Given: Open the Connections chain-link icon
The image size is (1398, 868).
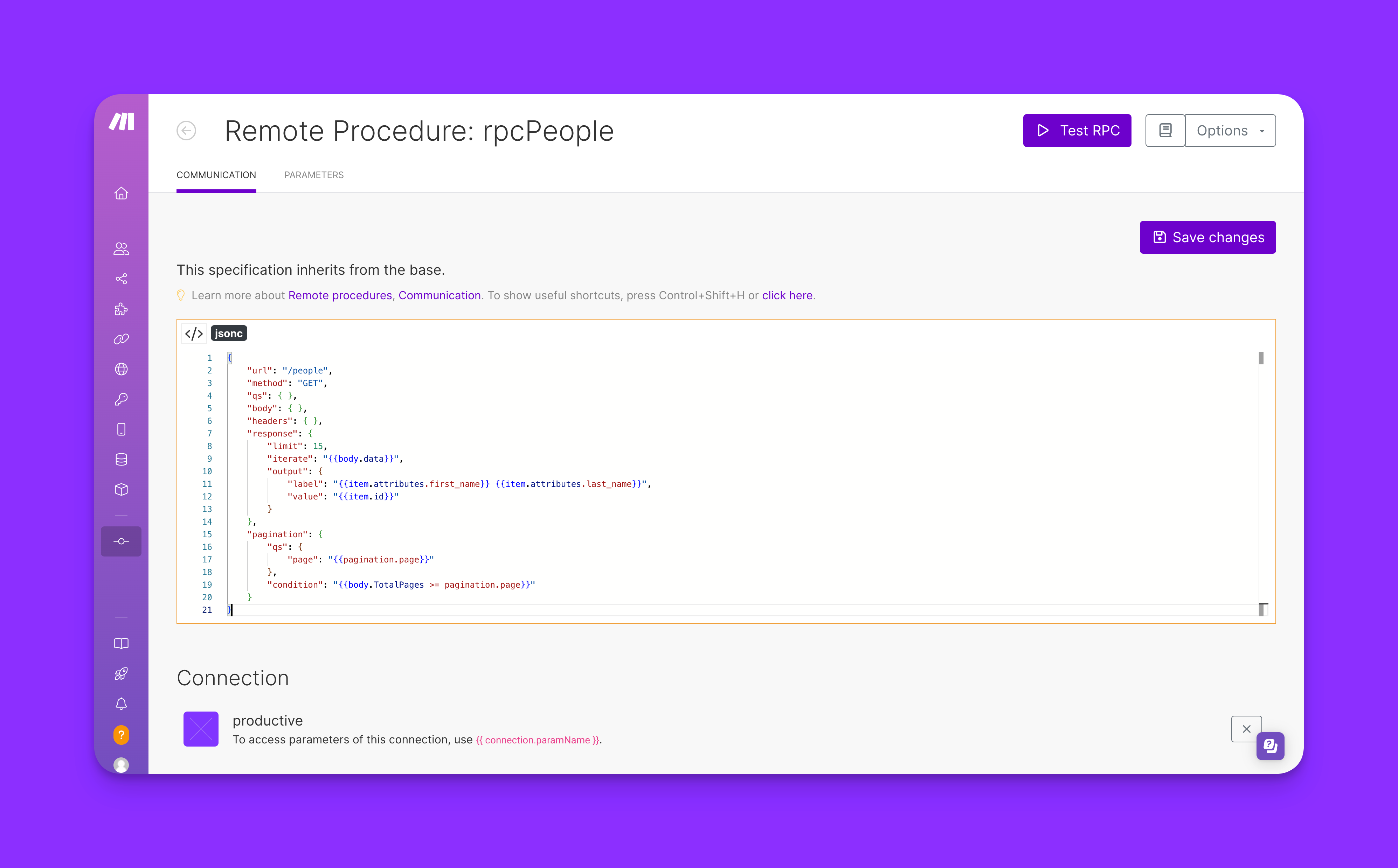Looking at the screenshot, I should click(121, 339).
